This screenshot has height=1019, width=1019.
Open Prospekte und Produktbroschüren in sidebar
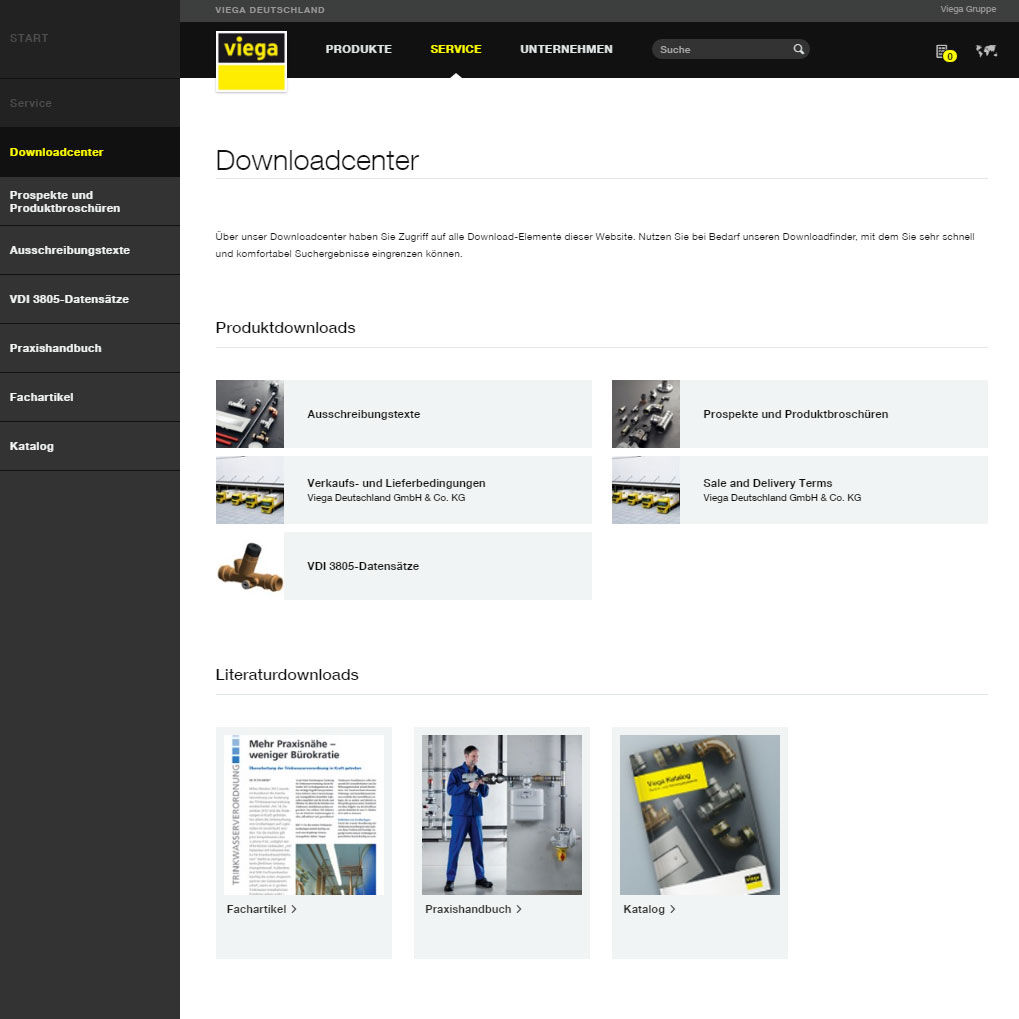point(90,201)
